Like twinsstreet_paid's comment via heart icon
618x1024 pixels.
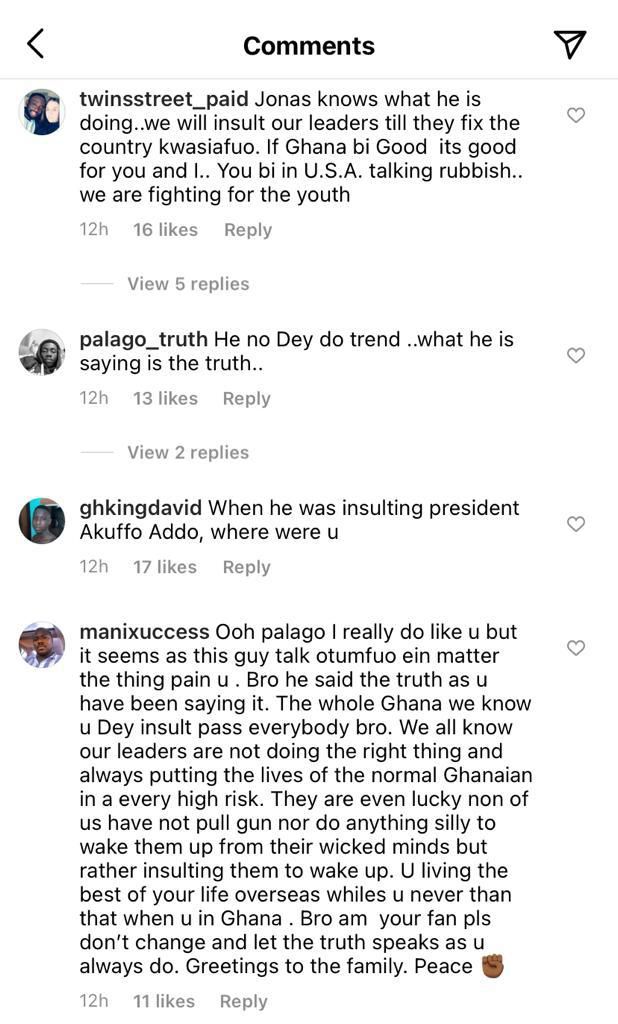click(576, 115)
